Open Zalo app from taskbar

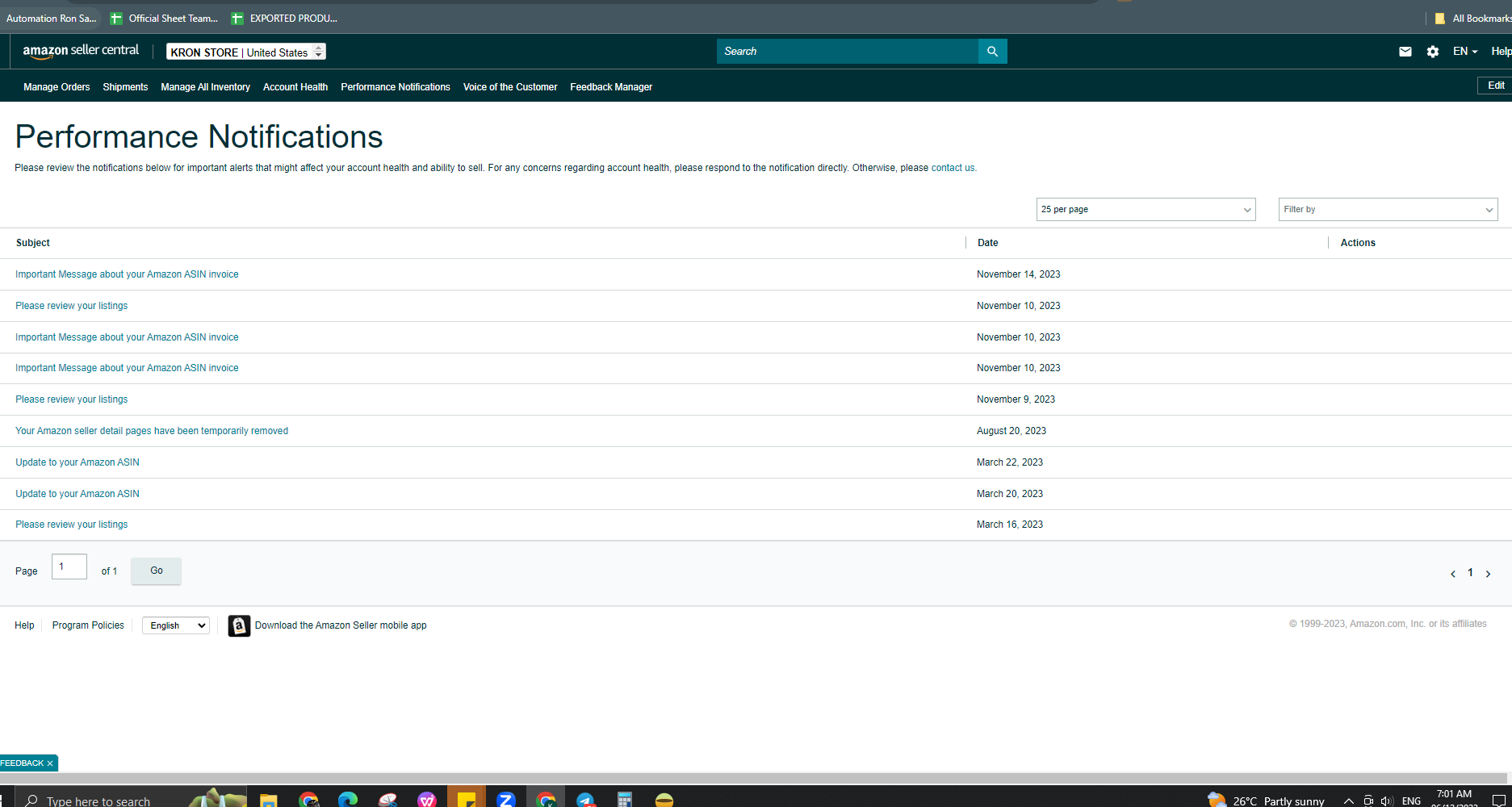click(506, 800)
